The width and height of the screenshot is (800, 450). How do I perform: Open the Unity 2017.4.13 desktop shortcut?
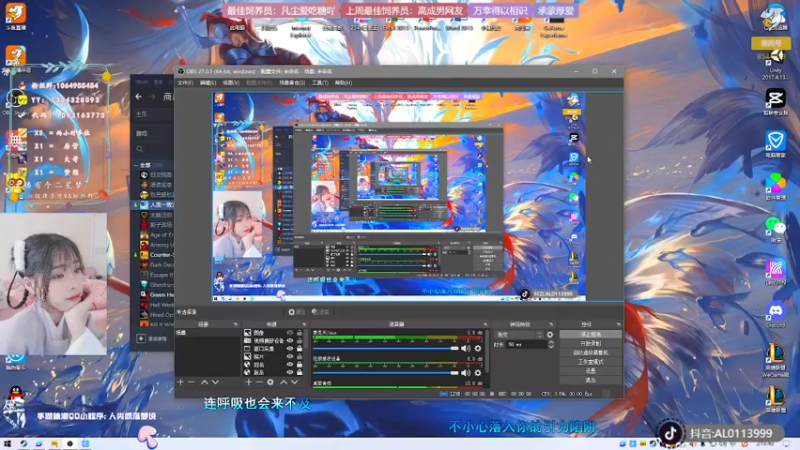pyautogui.click(x=776, y=64)
